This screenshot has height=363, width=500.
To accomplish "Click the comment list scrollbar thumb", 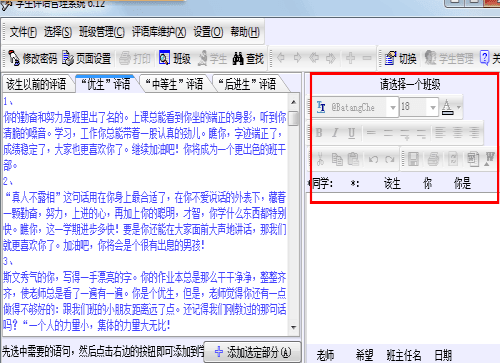I will 293,119.
